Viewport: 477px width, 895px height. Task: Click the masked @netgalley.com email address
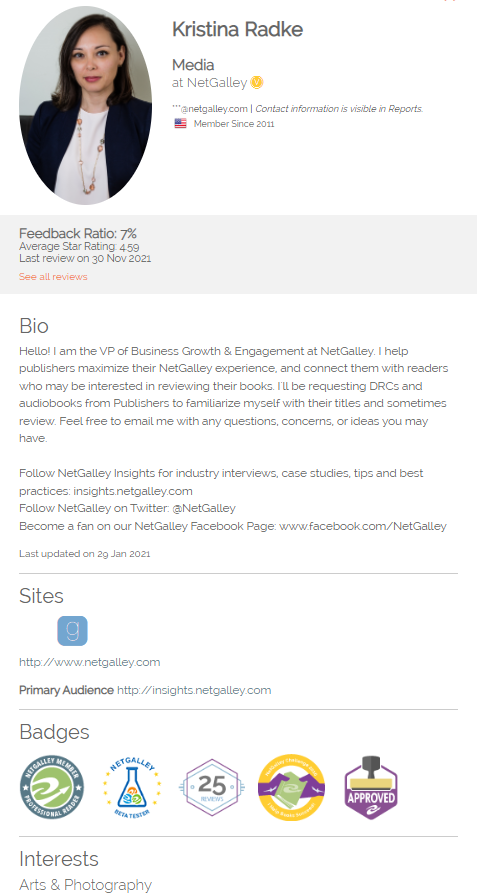pos(209,108)
